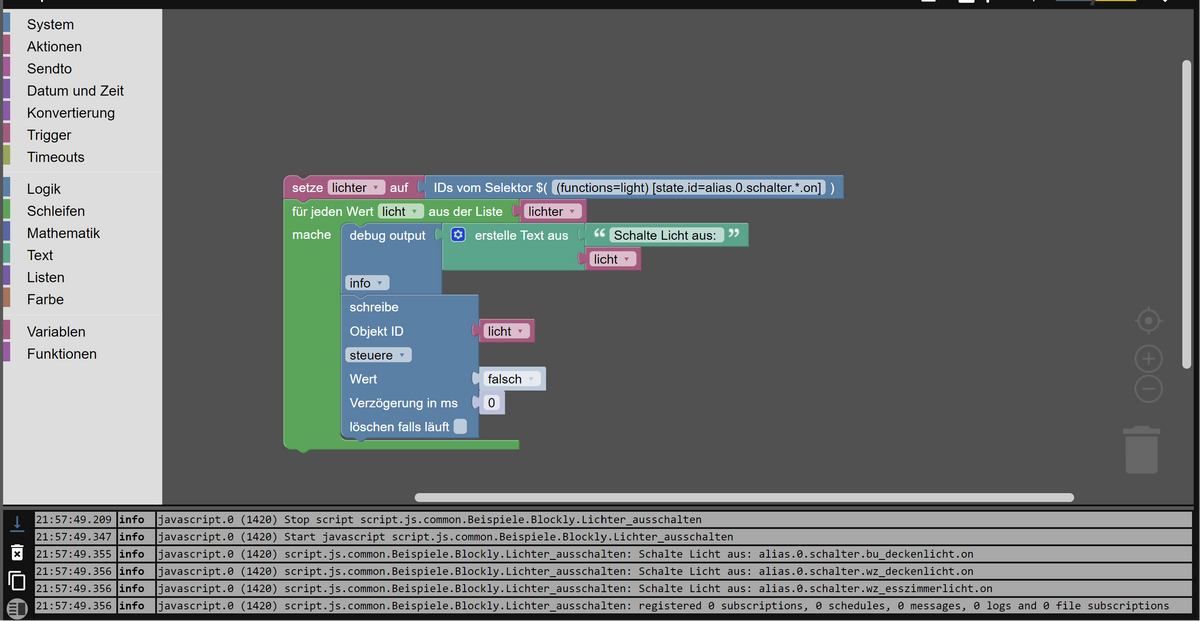1200x621 pixels.
Task: Open the 'licht' dropdown in 'für jeden Wert'
Action: point(400,211)
